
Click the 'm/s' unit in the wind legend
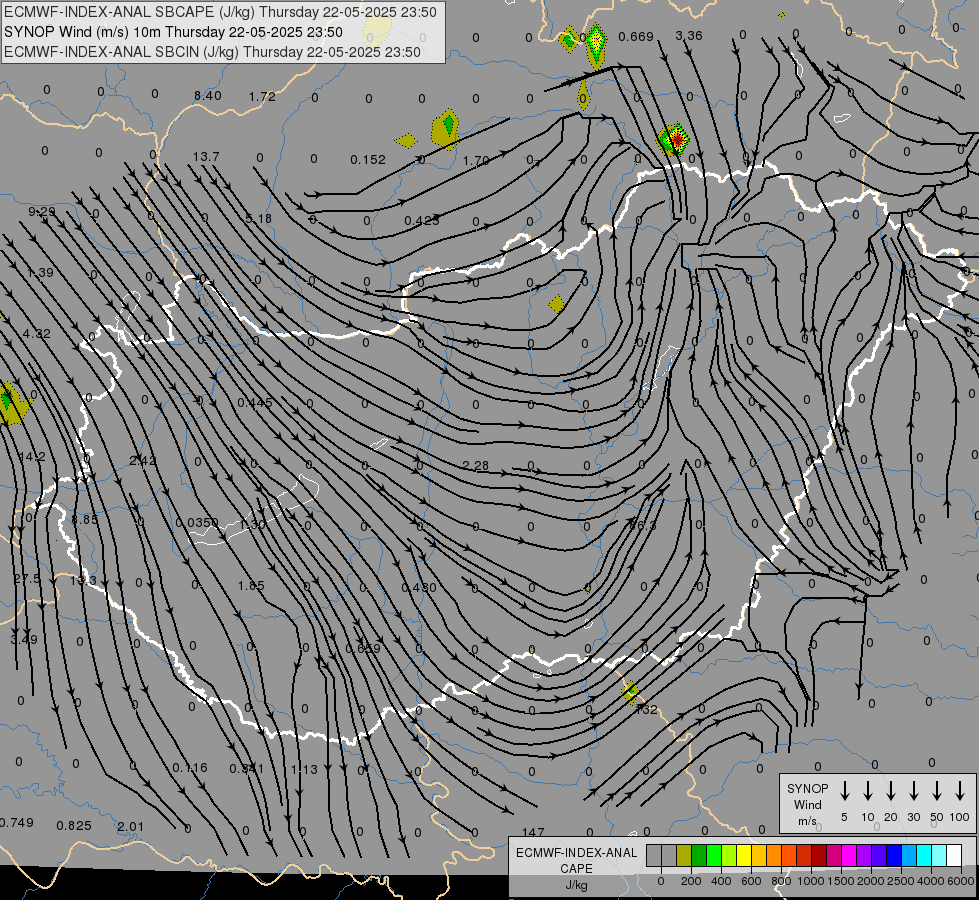[807, 821]
